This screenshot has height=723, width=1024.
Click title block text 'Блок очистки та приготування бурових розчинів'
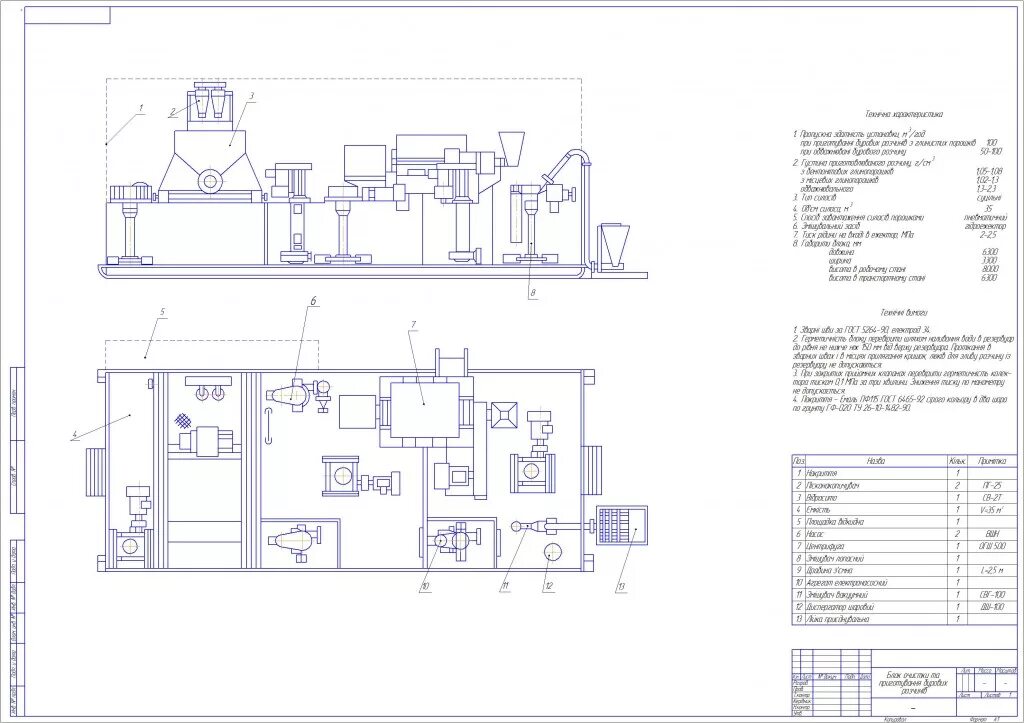click(914, 683)
